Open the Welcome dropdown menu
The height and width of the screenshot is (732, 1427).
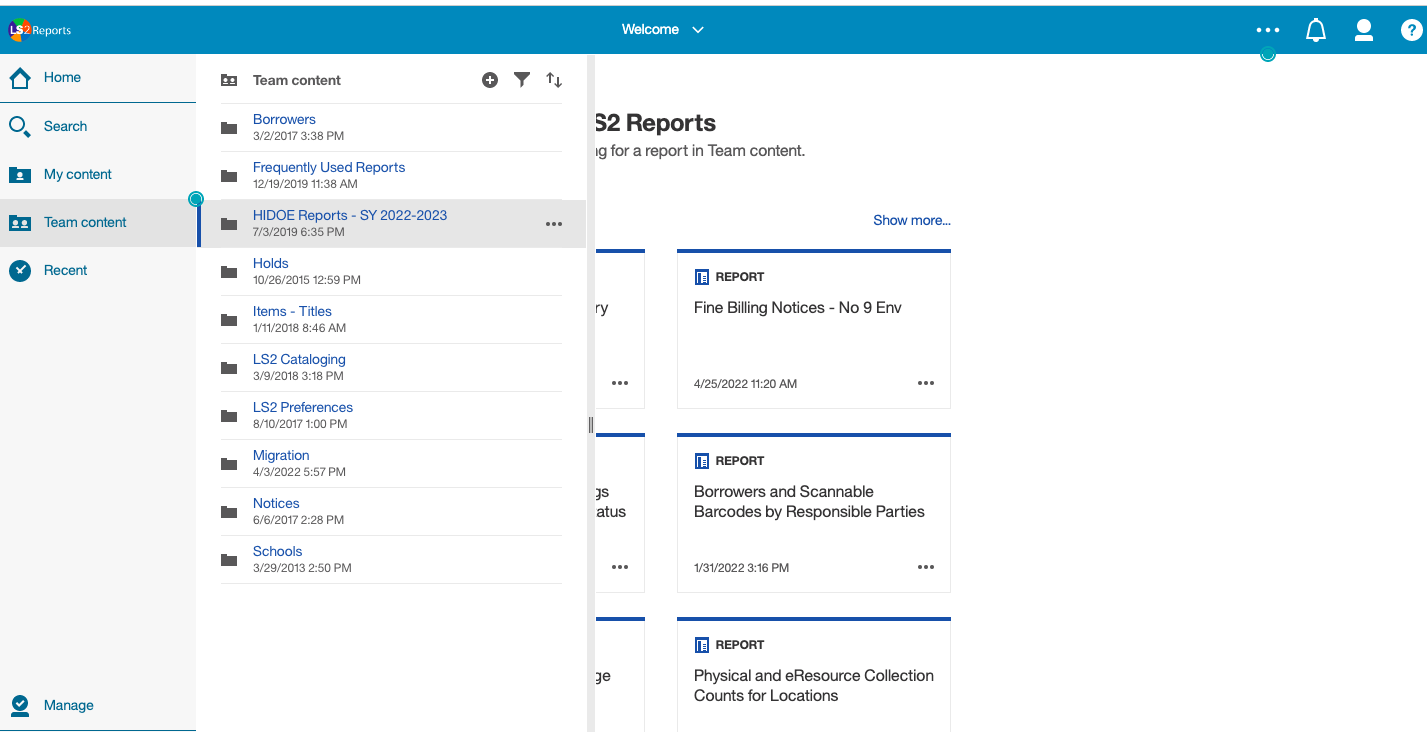pos(663,29)
